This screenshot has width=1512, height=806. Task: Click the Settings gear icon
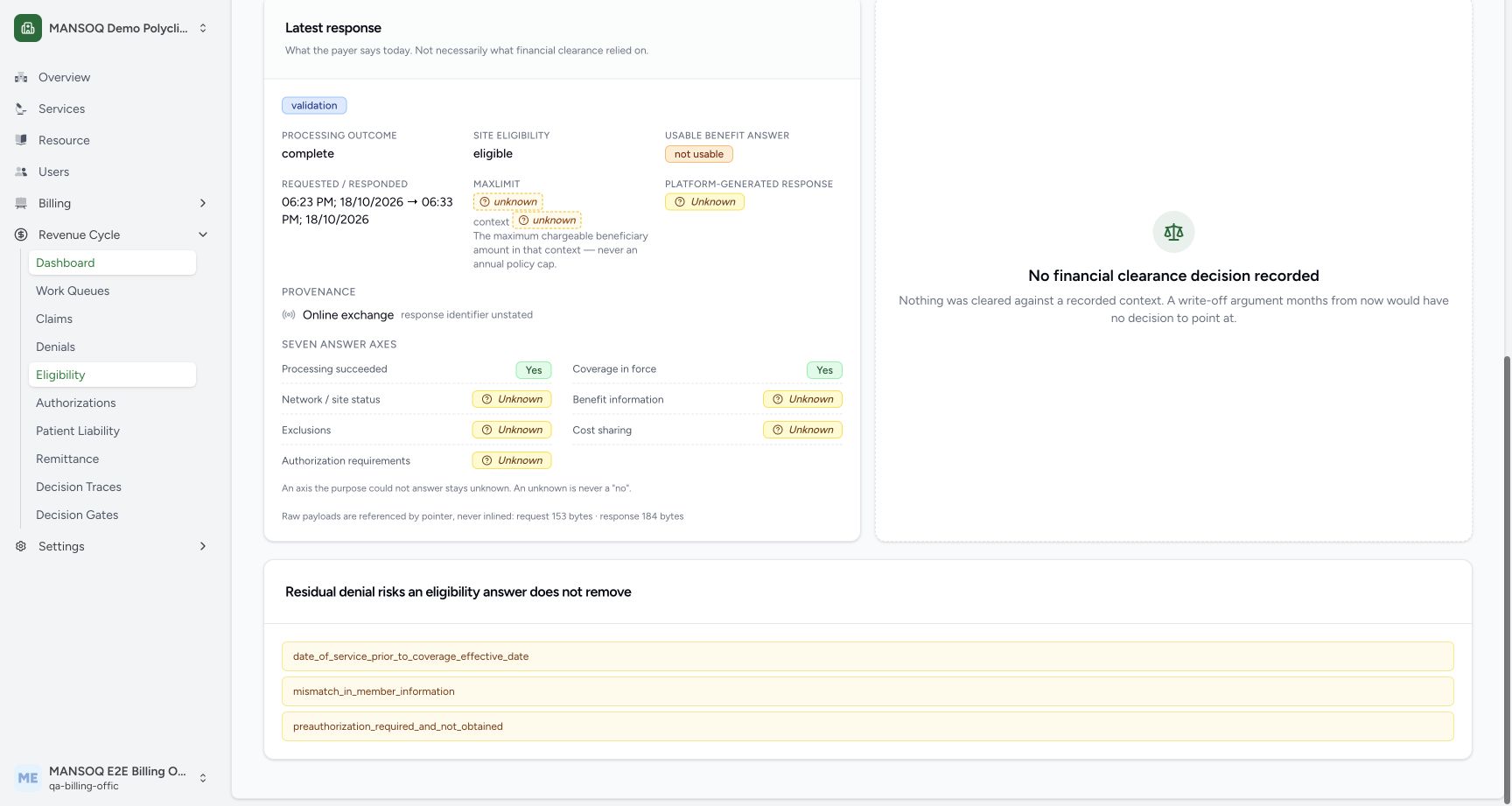click(x=21, y=546)
